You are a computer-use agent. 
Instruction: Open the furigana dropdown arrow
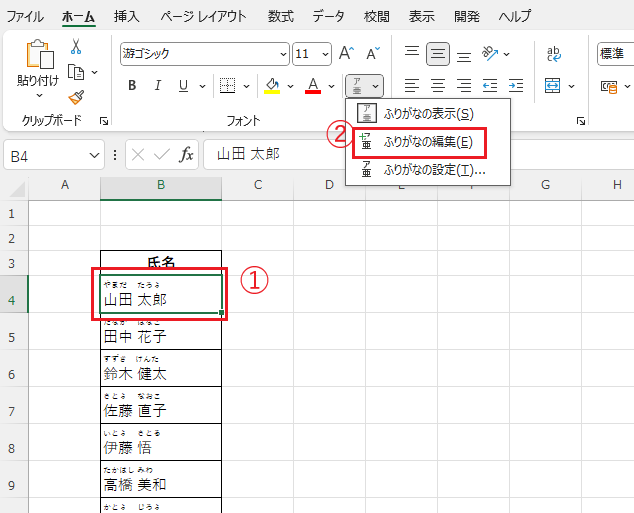pos(375,86)
